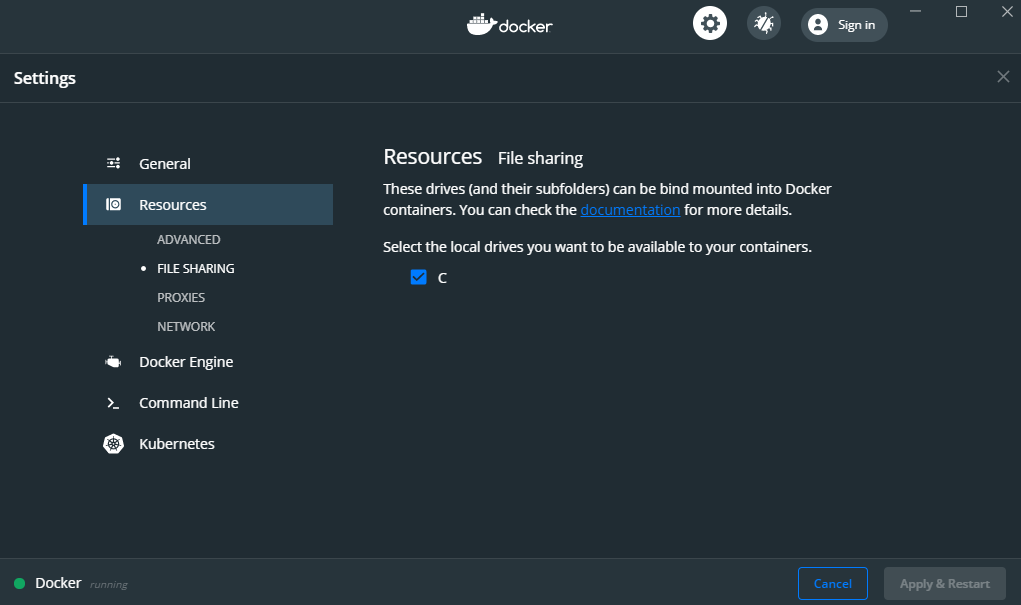This screenshot has width=1021, height=605.
Task: Click the Sign in button
Action: click(844, 25)
